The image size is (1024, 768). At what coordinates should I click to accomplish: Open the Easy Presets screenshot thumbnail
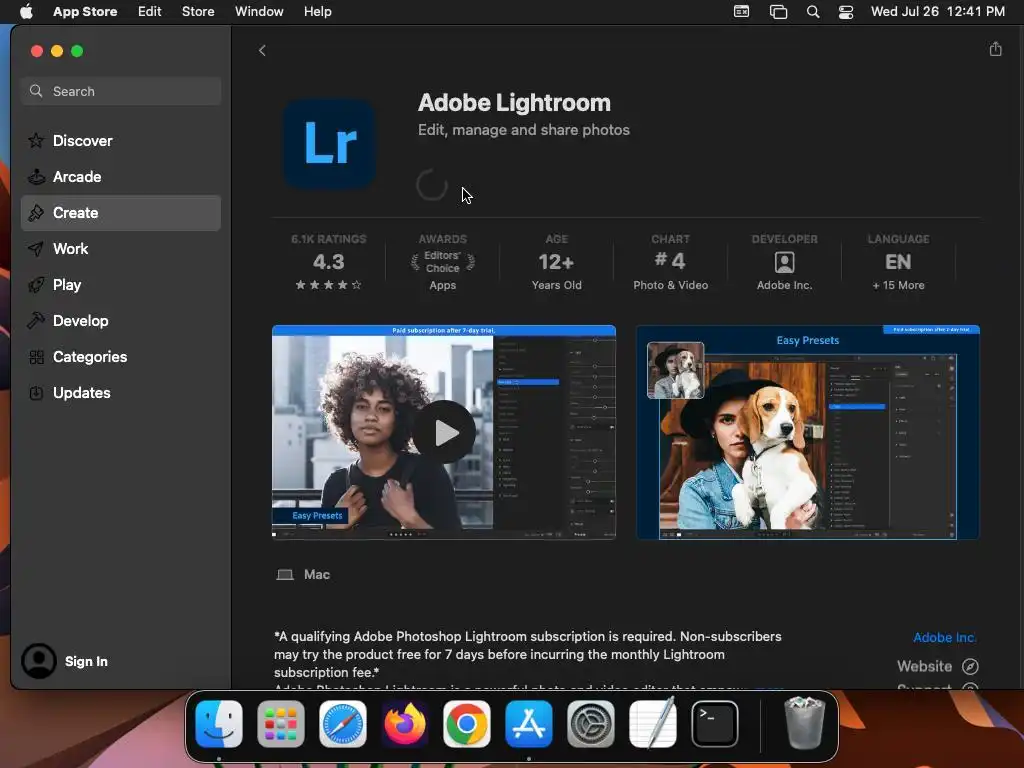coord(808,432)
